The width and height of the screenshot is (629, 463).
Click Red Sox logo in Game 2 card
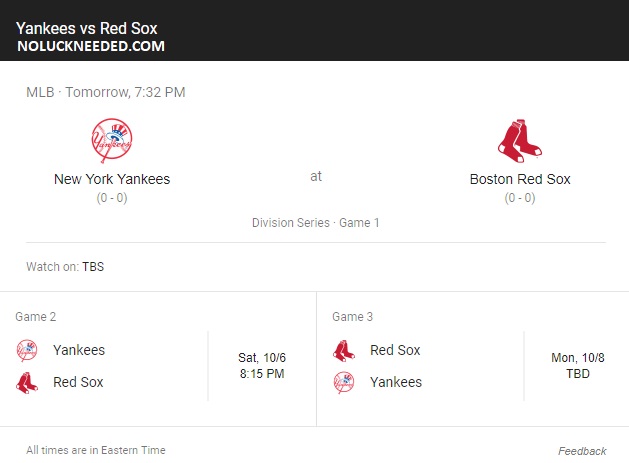(x=27, y=382)
